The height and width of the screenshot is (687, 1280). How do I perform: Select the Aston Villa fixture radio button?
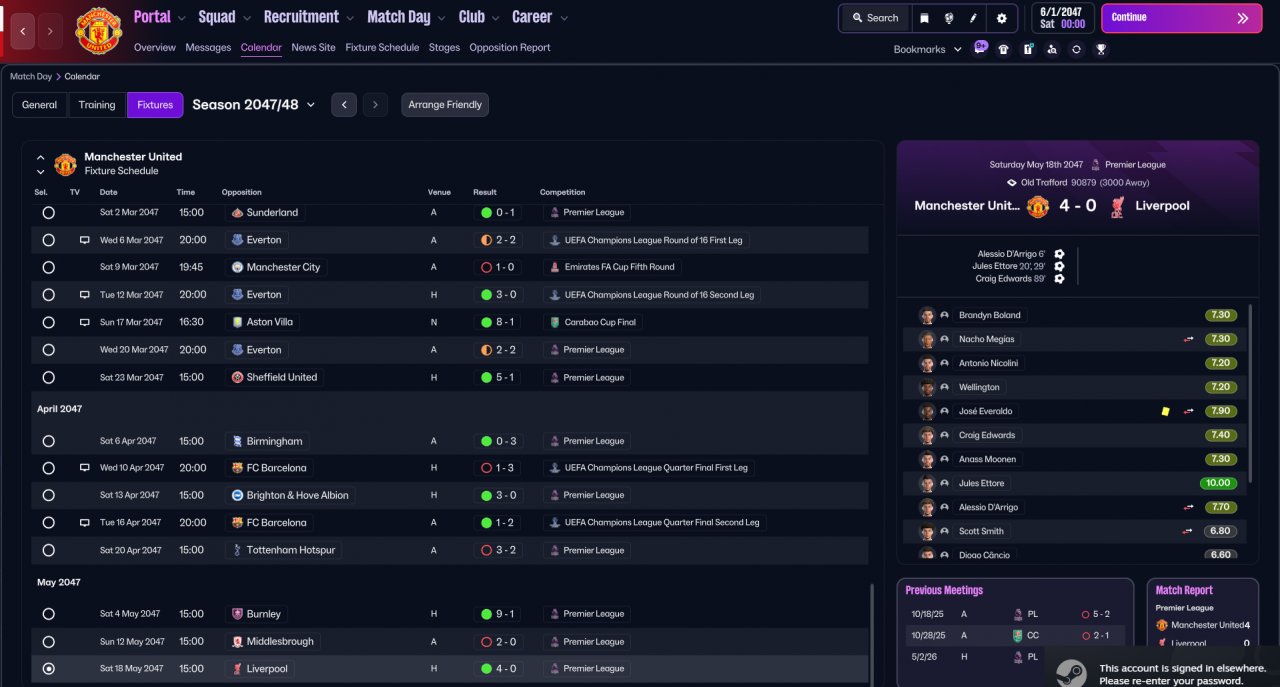(x=48, y=323)
